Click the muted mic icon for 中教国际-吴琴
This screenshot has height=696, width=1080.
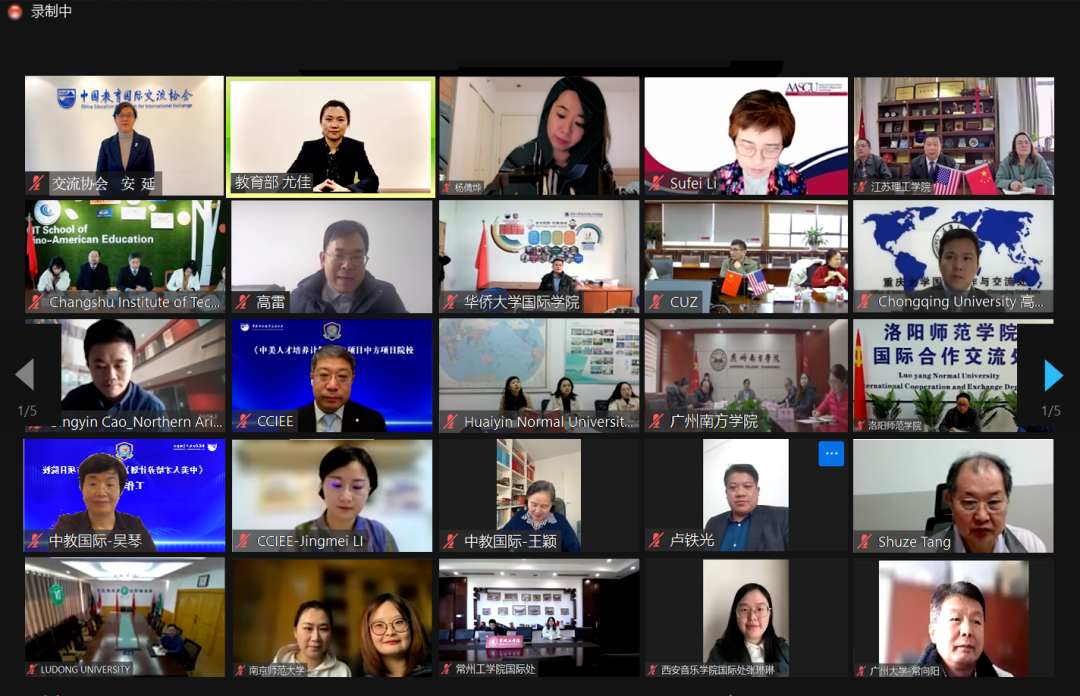(x=37, y=542)
